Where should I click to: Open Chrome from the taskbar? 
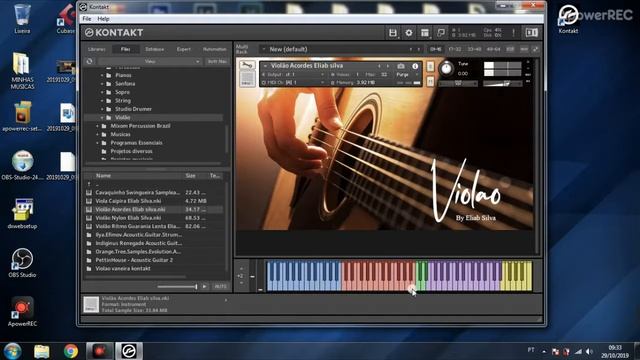point(71,351)
